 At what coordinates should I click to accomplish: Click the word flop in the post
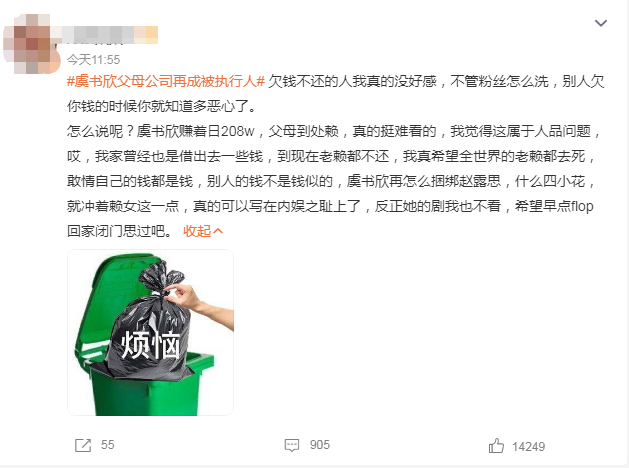point(582,206)
